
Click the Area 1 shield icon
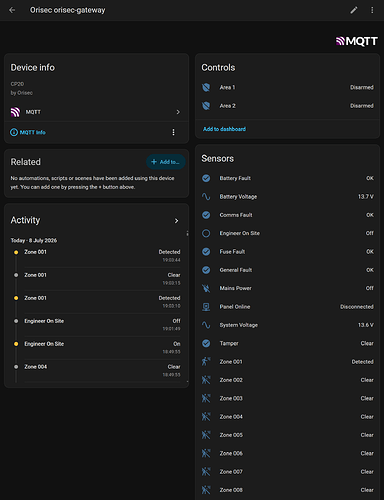coord(206,87)
